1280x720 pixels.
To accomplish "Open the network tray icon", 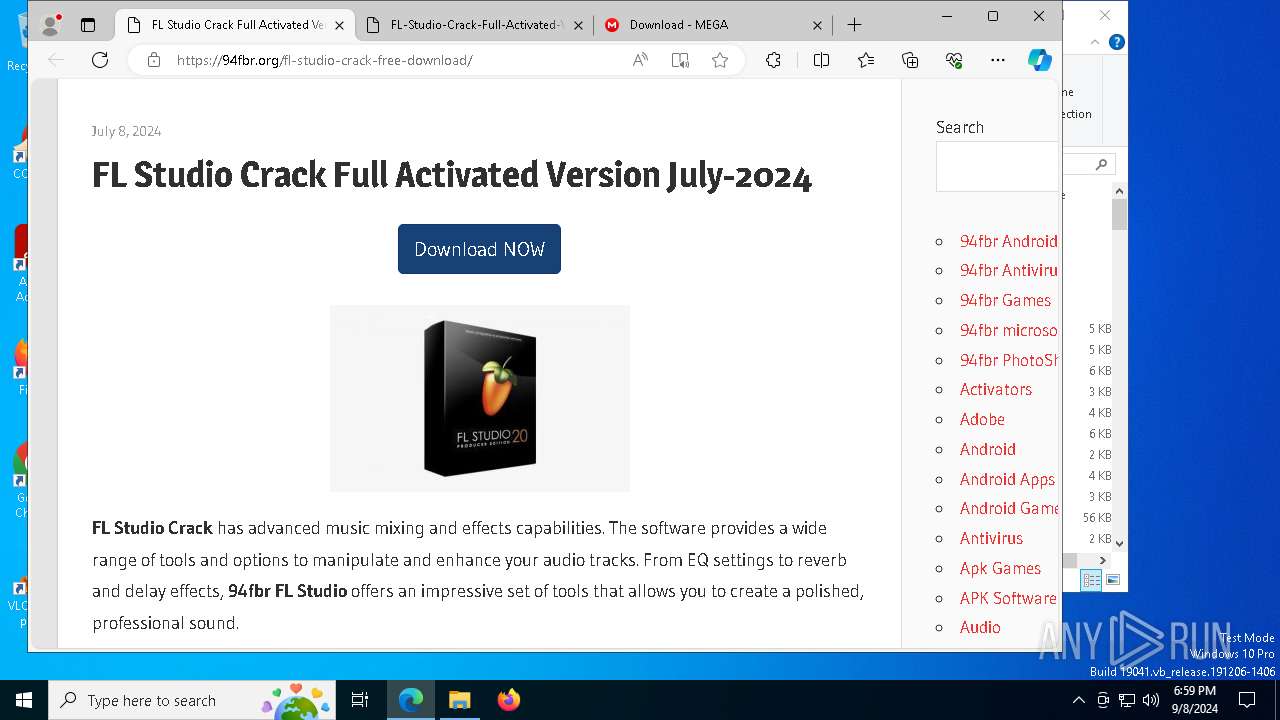I will coord(1127,700).
